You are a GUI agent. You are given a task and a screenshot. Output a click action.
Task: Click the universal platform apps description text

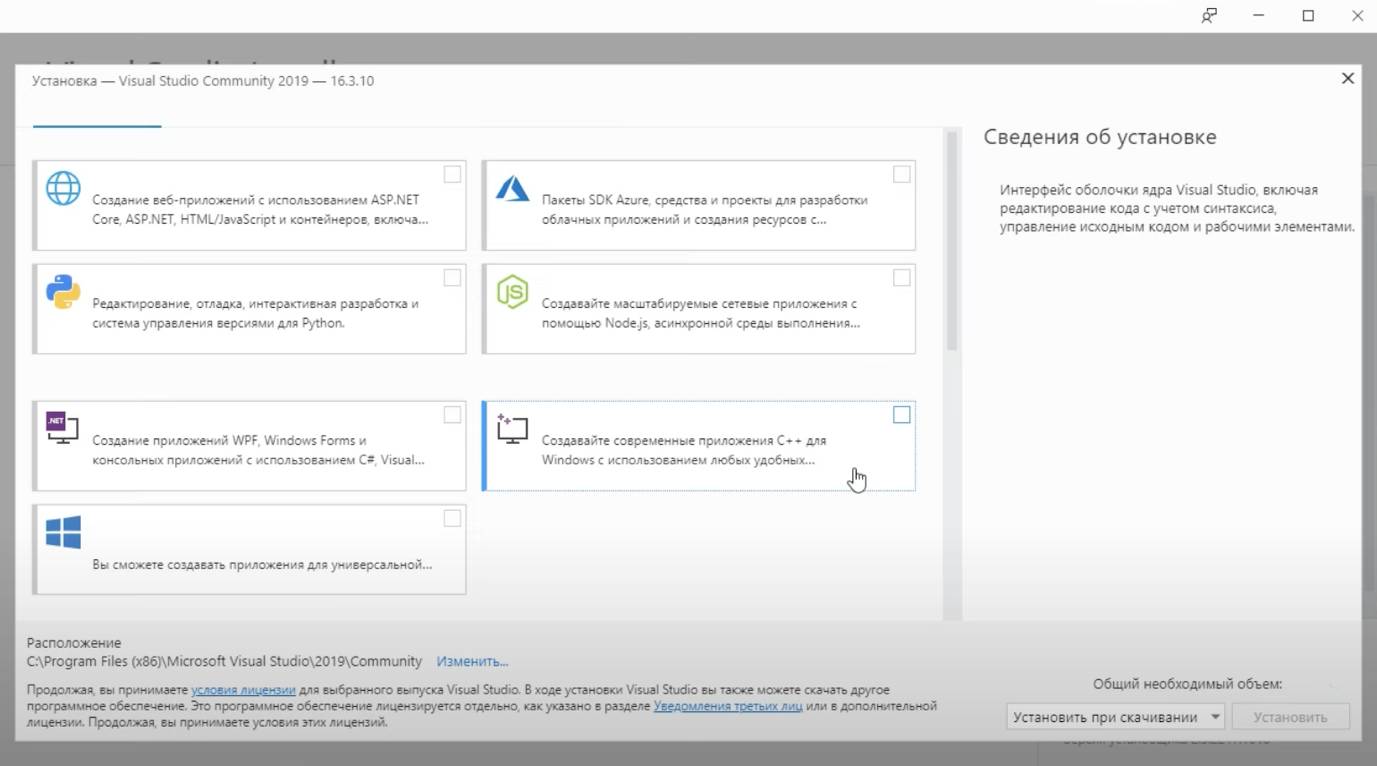[262, 564]
